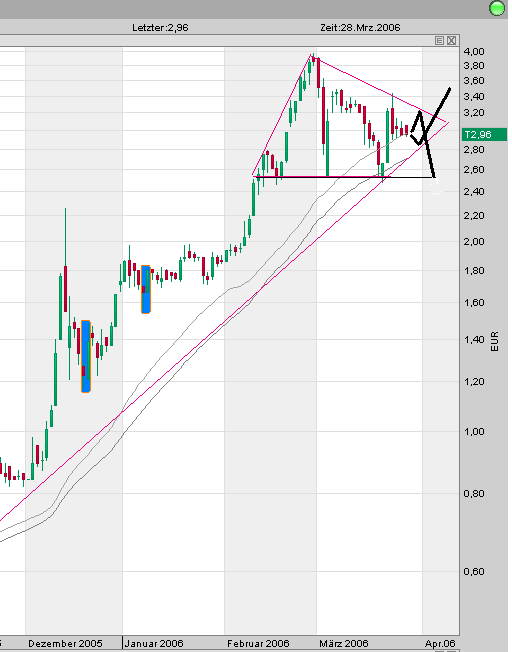Viewport: 512px width, 652px height.
Task: Close the chart panel with X icon
Action: [452, 40]
